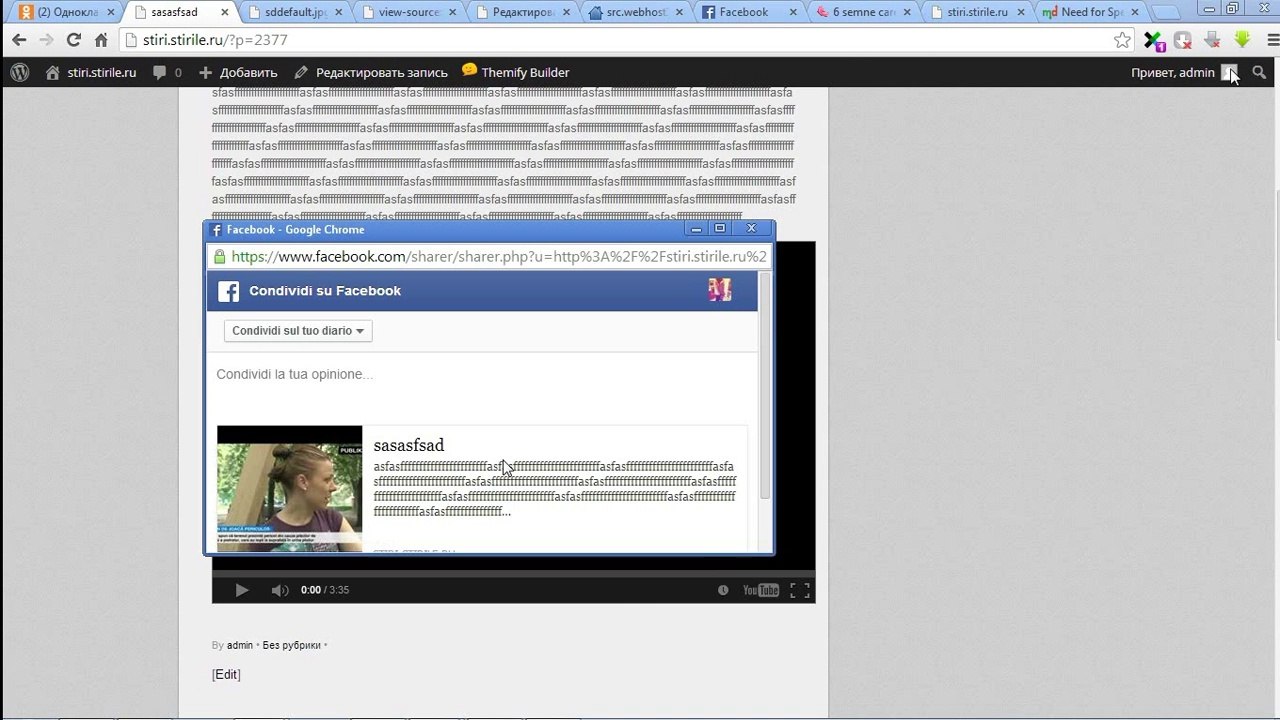
Task: Open the Chrome hamburger menu
Action: tap(1273, 40)
